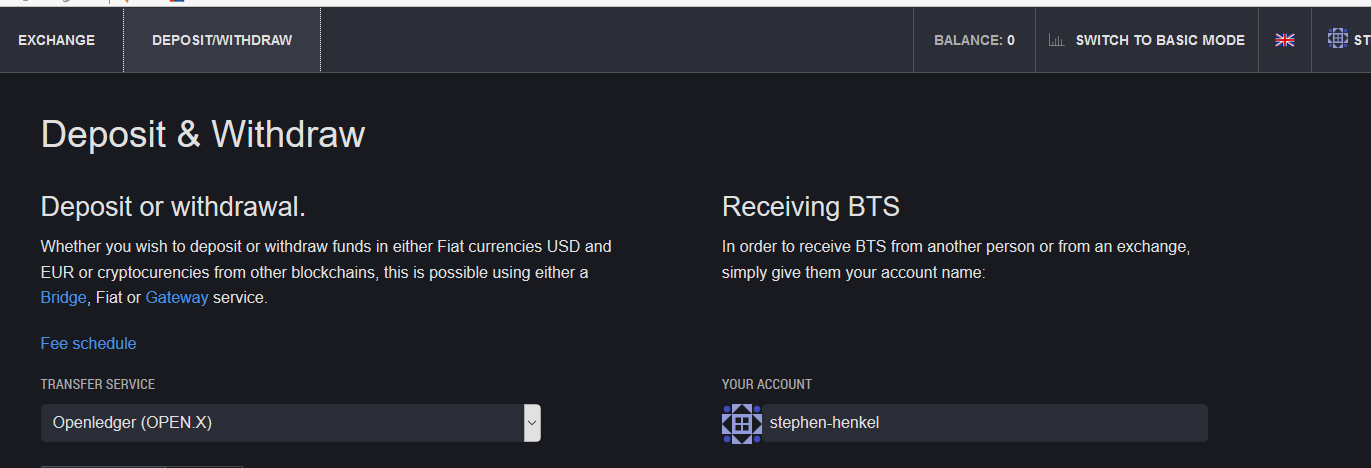Click the Deposit or withdrawal subheading

point(173,207)
